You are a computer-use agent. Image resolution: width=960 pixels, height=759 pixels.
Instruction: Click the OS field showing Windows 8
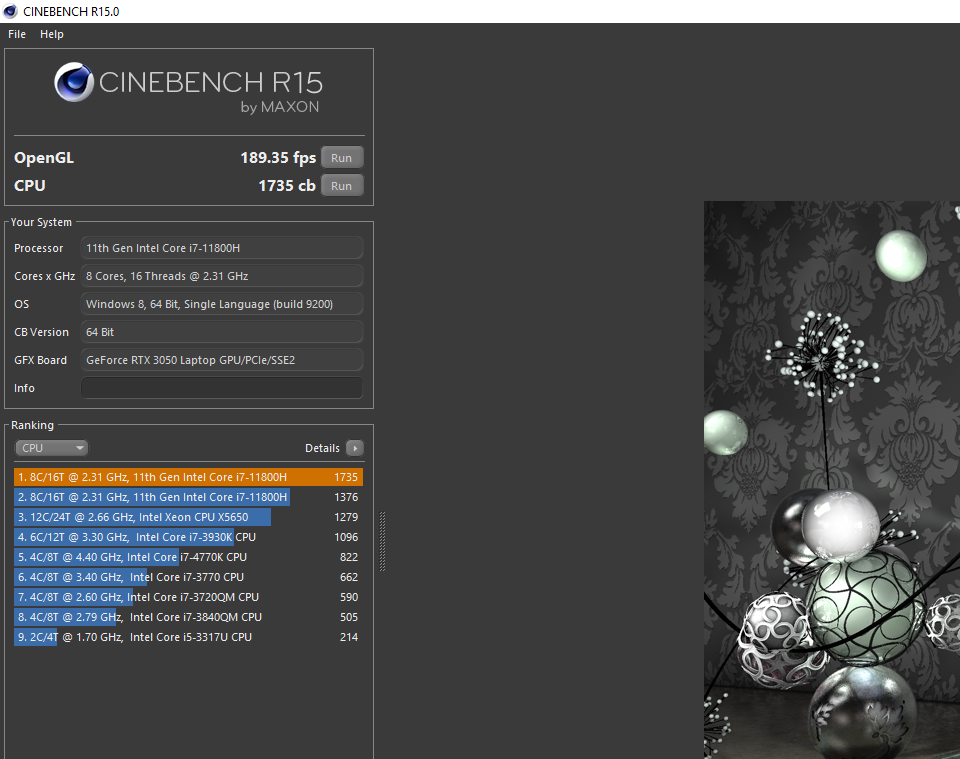pyautogui.click(x=222, y=304)
